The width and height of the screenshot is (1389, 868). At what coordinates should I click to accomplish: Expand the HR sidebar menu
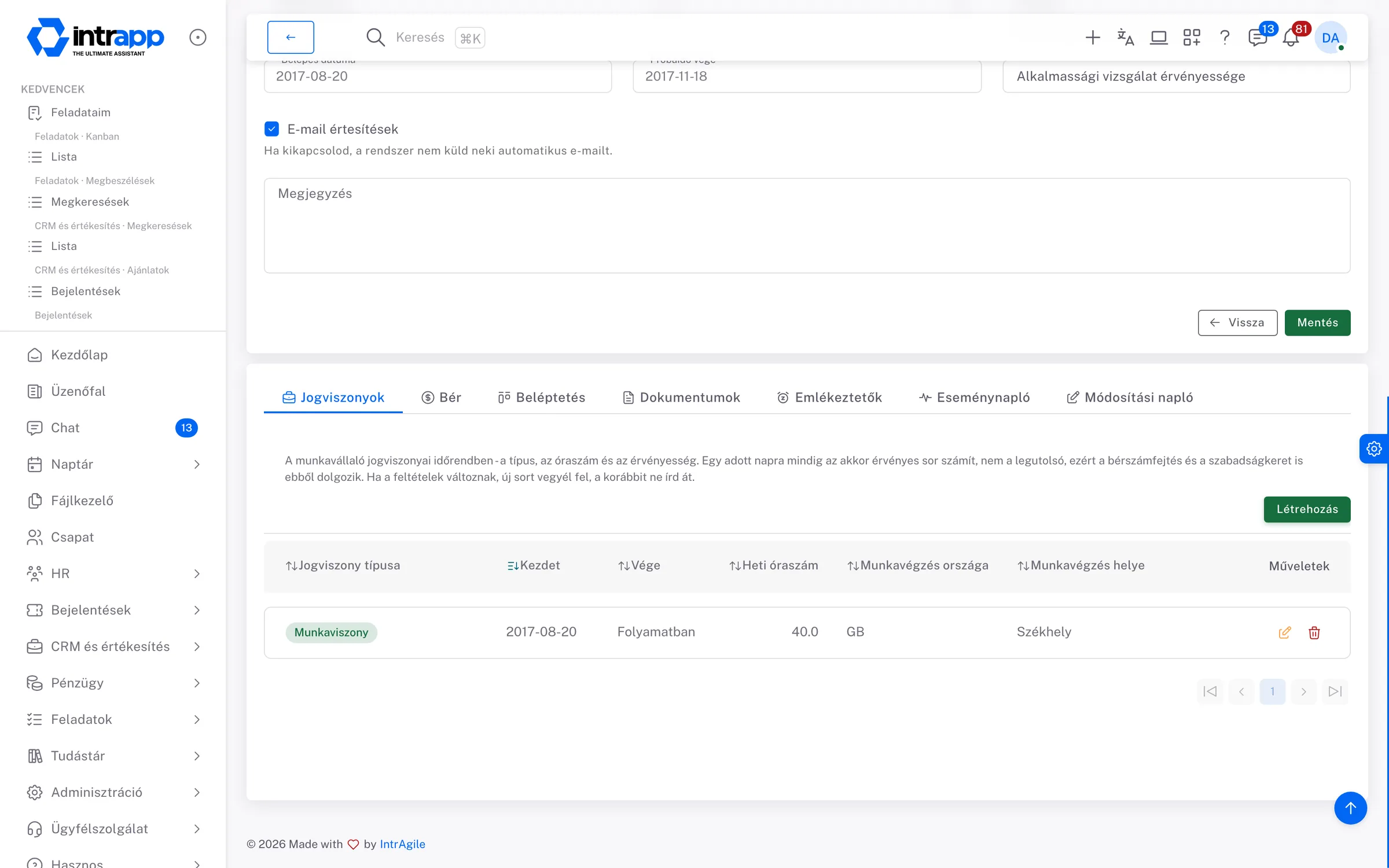click(113, 573)
